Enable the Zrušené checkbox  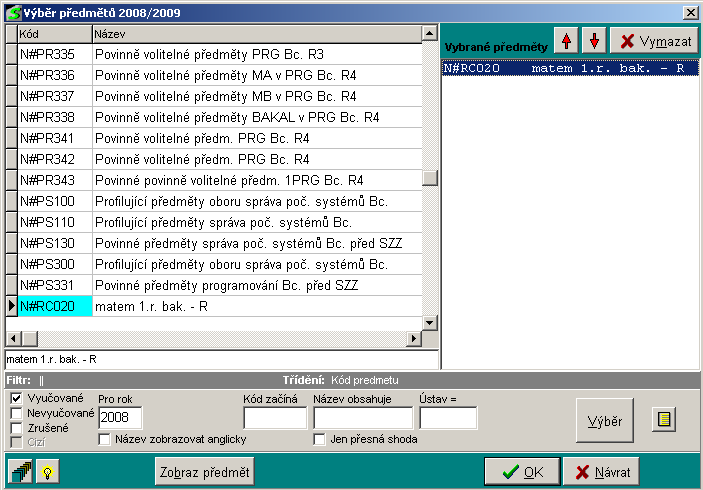pyautogui.click(x=17, y=428)
